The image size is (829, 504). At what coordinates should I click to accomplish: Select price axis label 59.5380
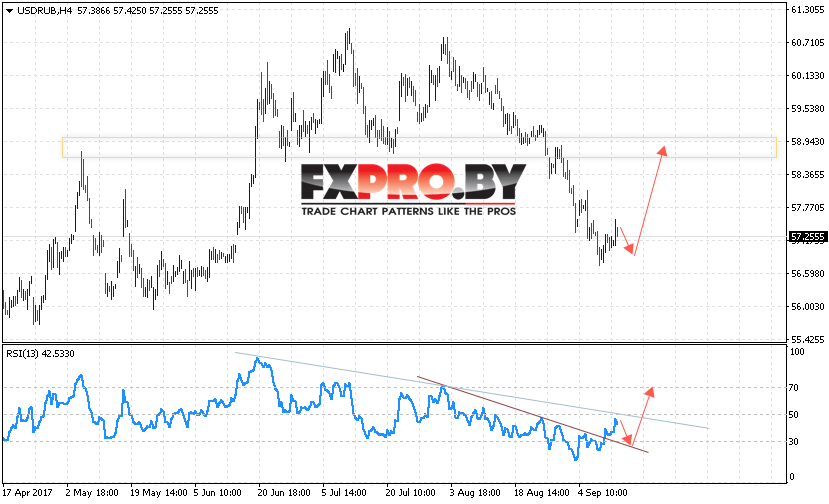click(x=808, y=108)
